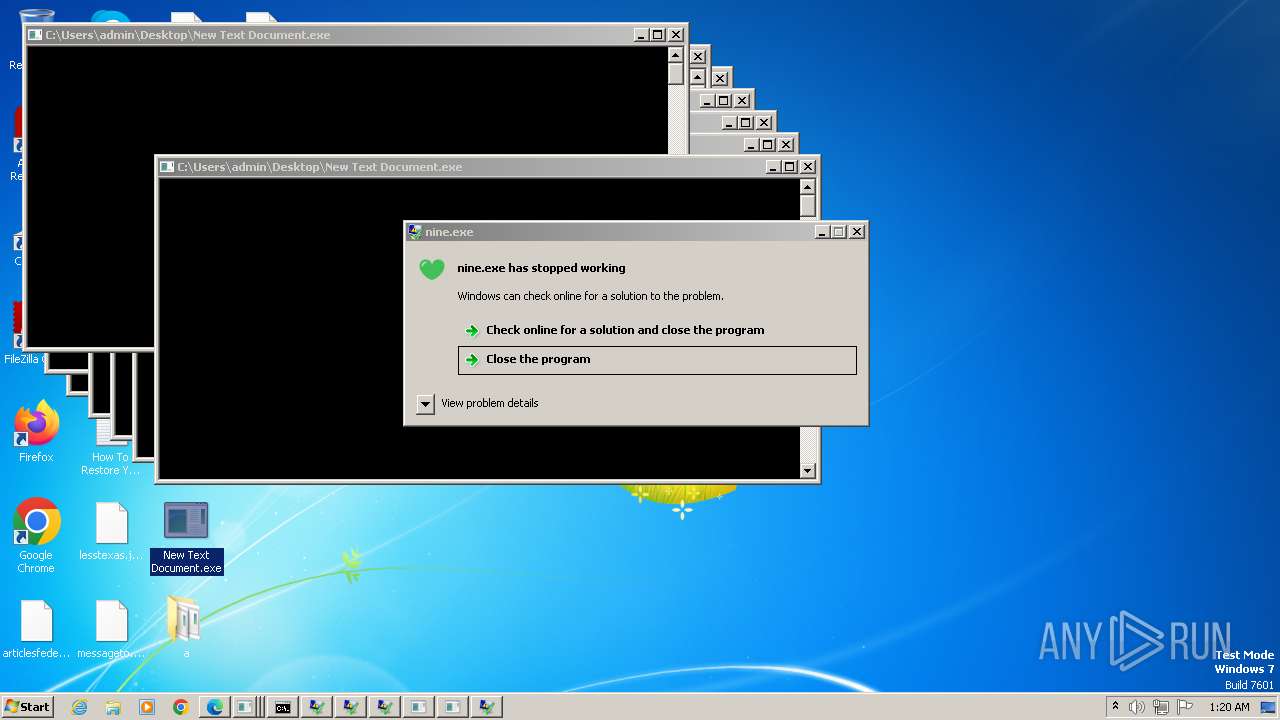
Task: Open the Action Center flag icon
Action: 1186,707
